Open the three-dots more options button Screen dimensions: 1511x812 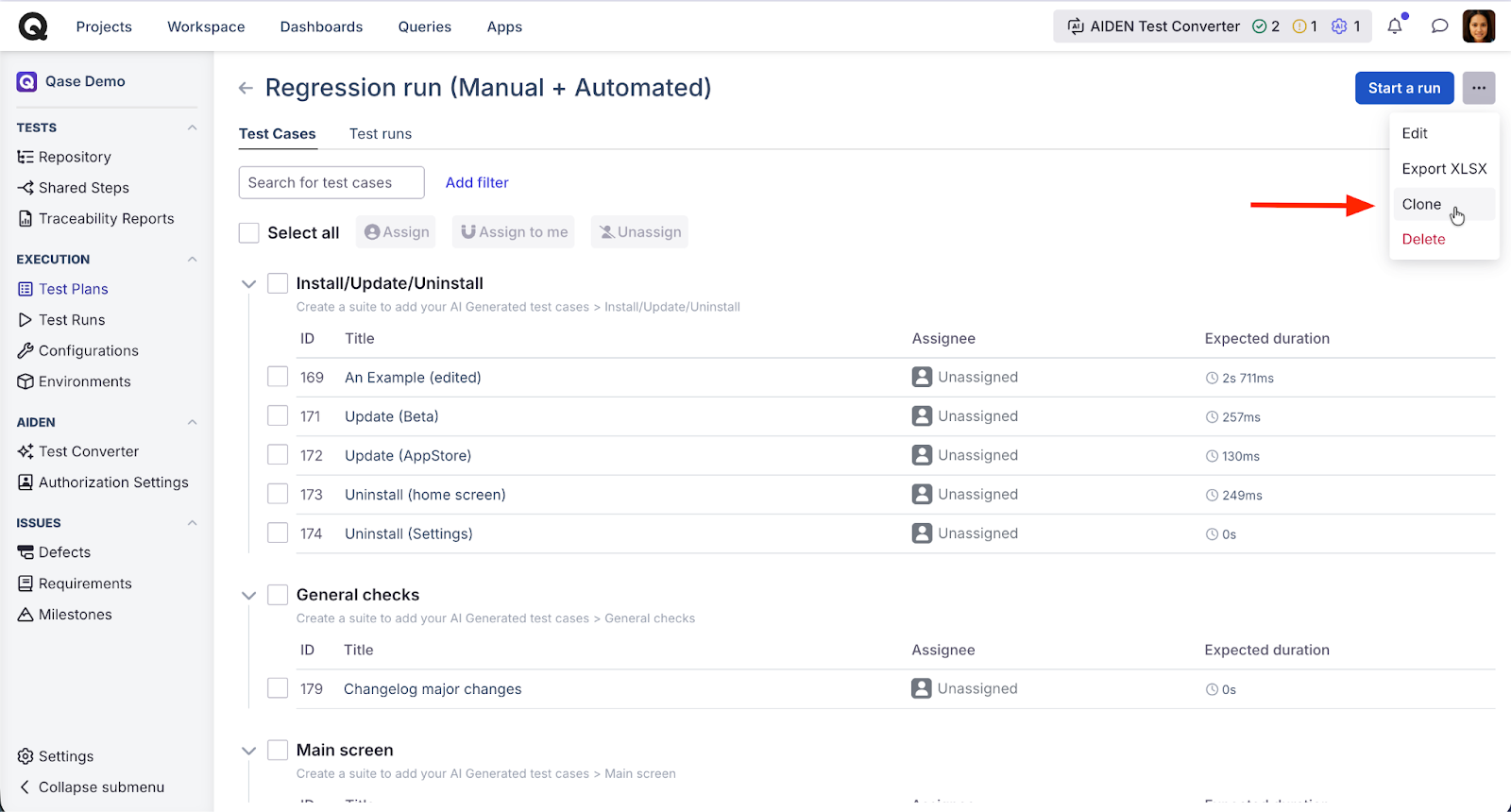coord(1478,88)
